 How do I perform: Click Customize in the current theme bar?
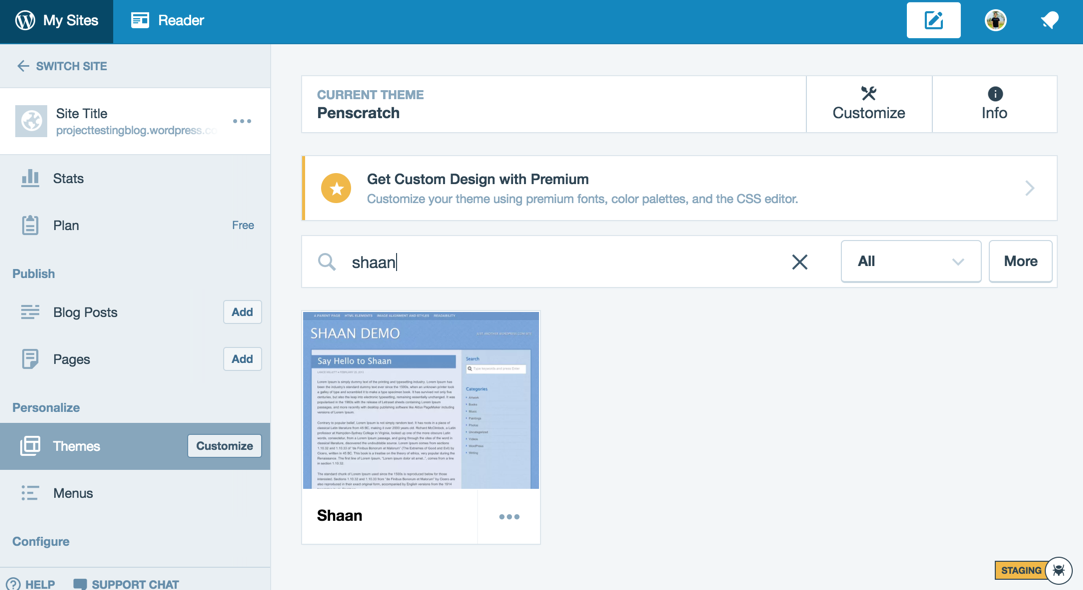(869, 104)
